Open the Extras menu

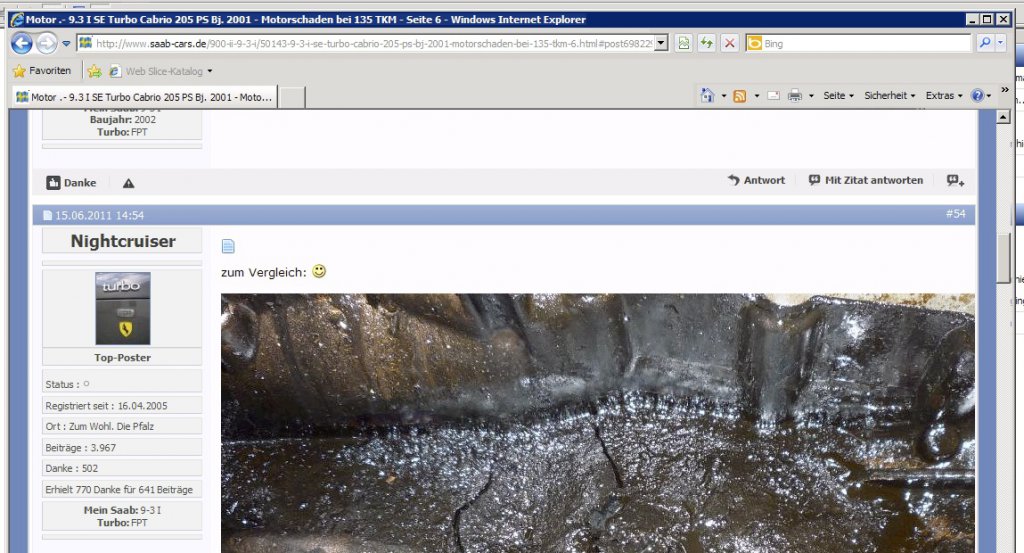pyautogui.click(x=944, y=96)
